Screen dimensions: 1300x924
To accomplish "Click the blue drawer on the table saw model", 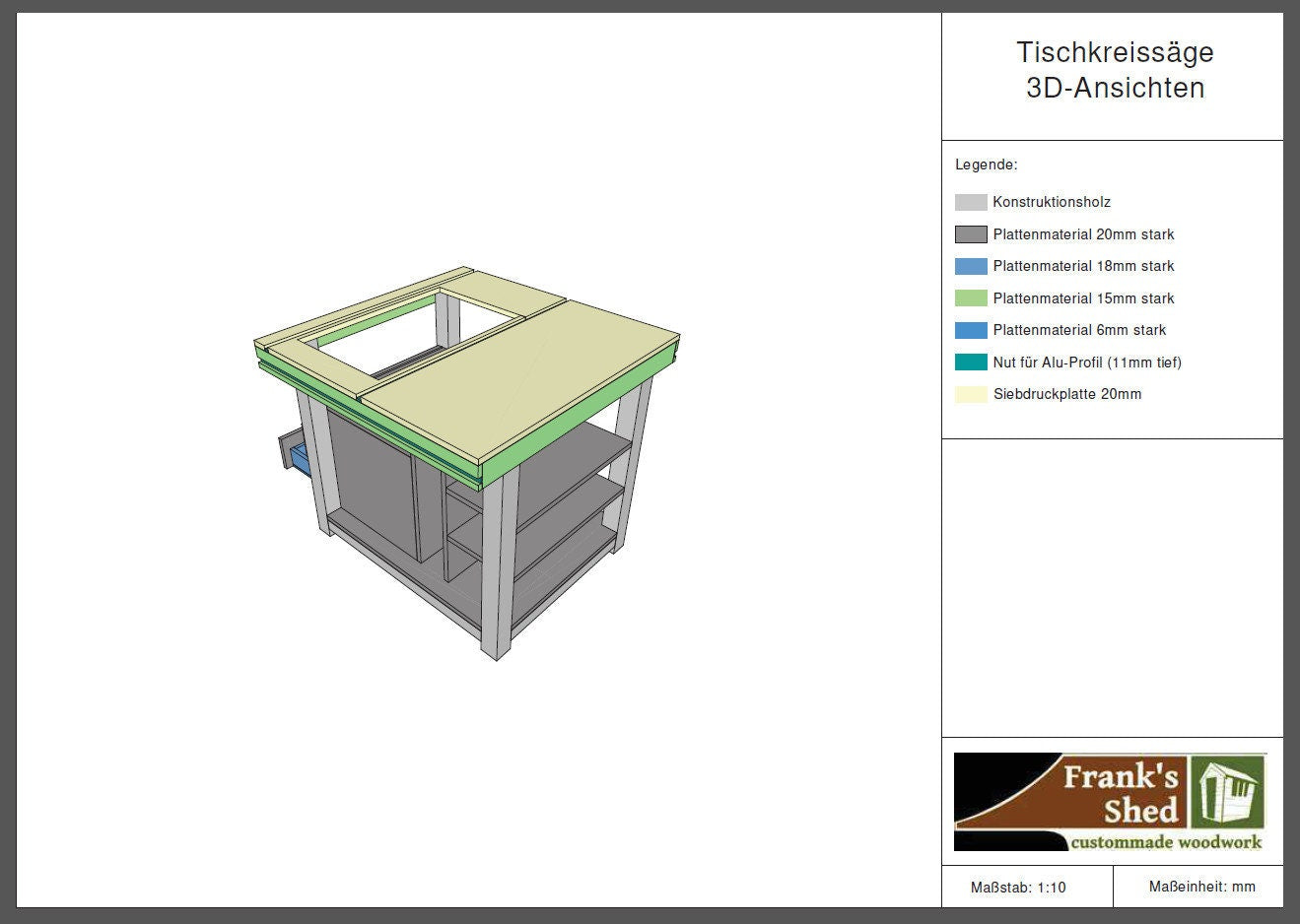I will (x=300, y=458).
